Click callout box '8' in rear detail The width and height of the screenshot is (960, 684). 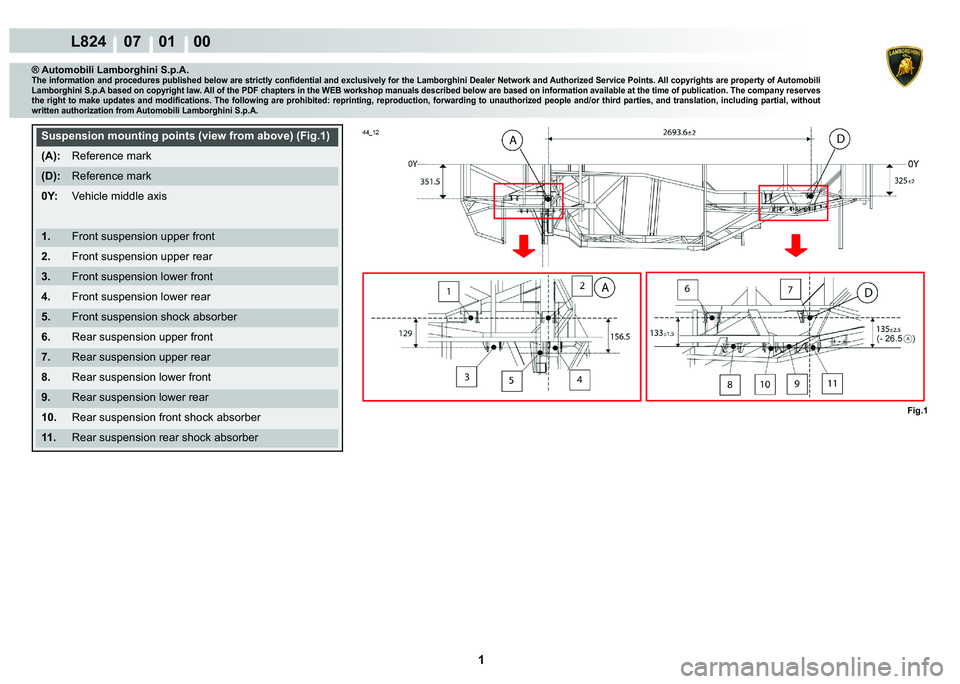[x=730, y=385]
